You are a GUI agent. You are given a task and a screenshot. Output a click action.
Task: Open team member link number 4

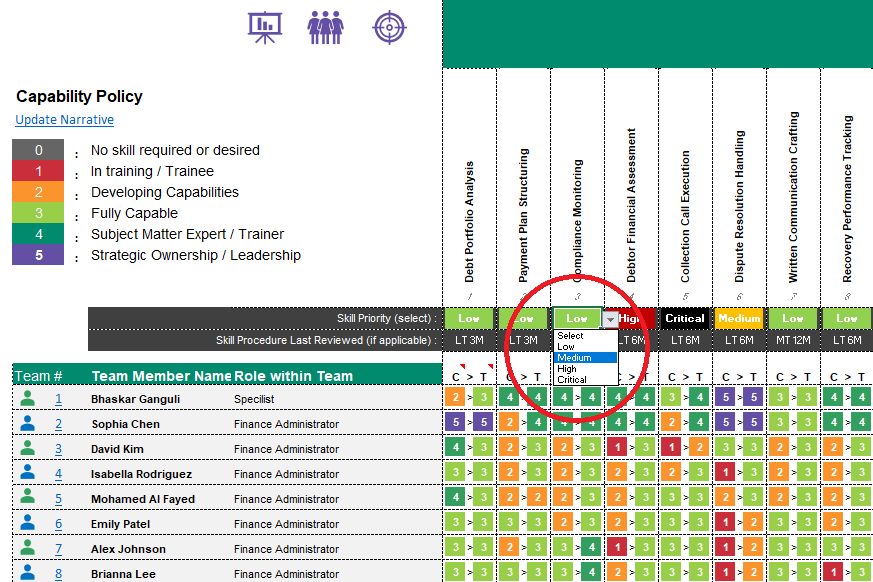tap(58, 474)
